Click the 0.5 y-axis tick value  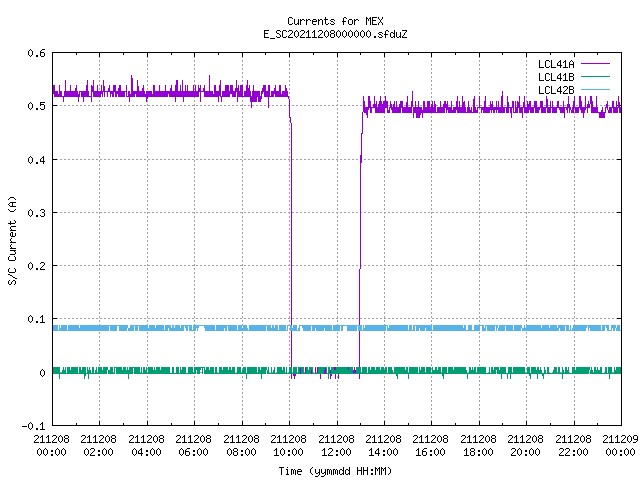click(x=36, y=106)
